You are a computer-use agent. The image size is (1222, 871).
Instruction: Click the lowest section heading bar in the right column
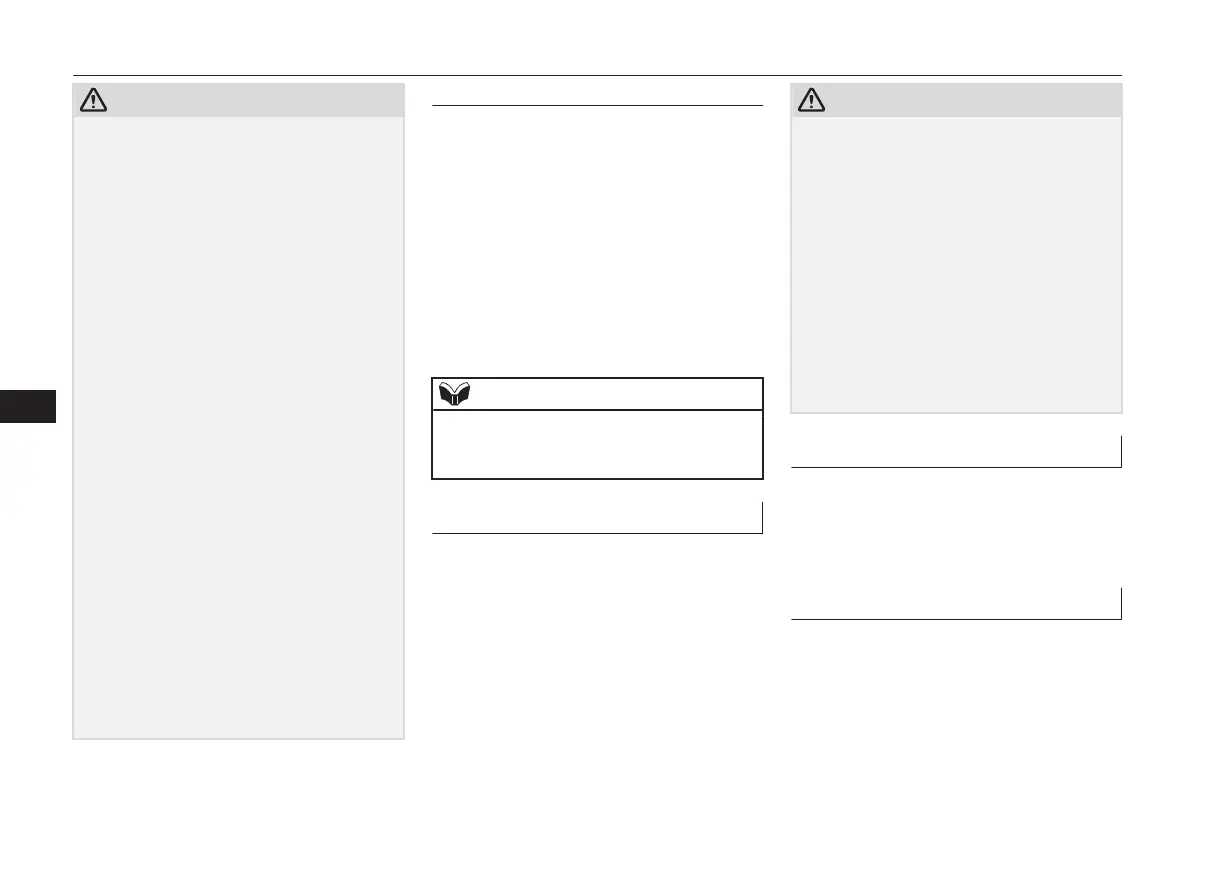[955, 605]
